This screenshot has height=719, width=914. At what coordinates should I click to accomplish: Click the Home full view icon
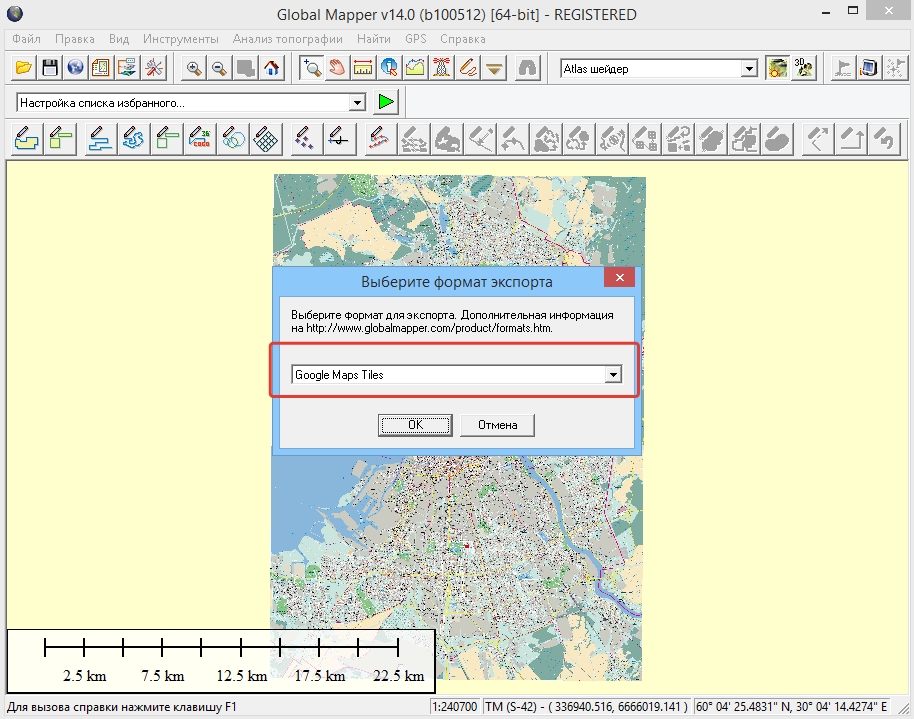pyautogui.click(x=271, y=68)
